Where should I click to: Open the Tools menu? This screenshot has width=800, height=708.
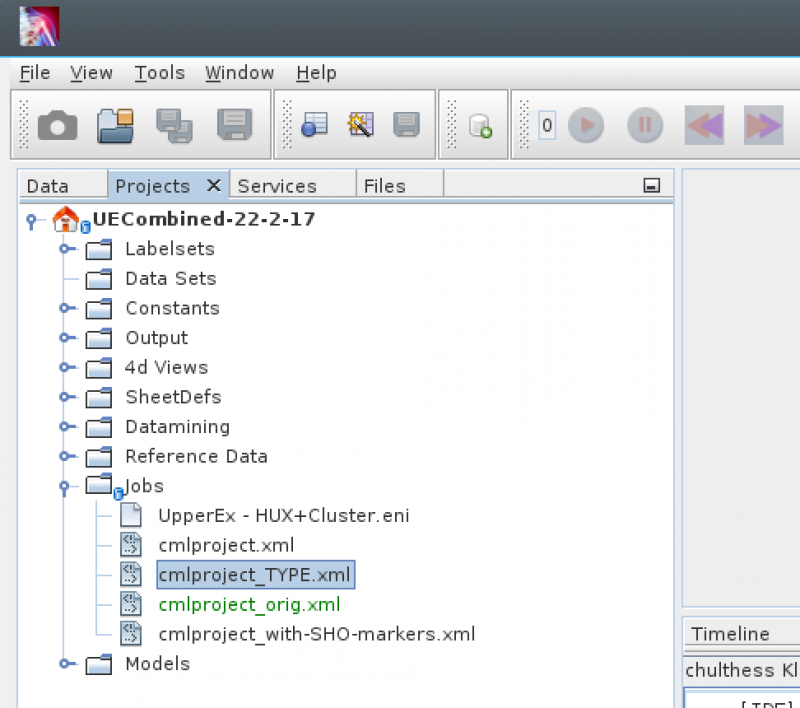(x=160, y=73)
